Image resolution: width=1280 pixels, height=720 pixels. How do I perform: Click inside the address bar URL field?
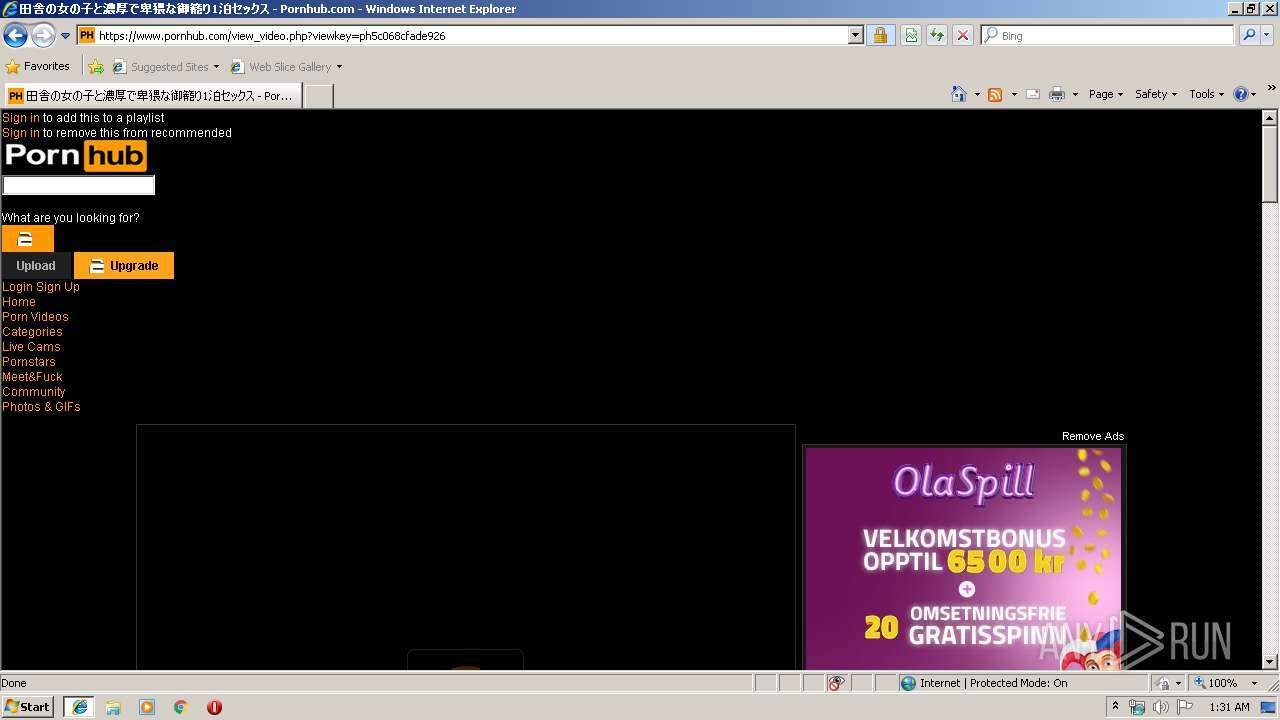click(x=472, y=35)
